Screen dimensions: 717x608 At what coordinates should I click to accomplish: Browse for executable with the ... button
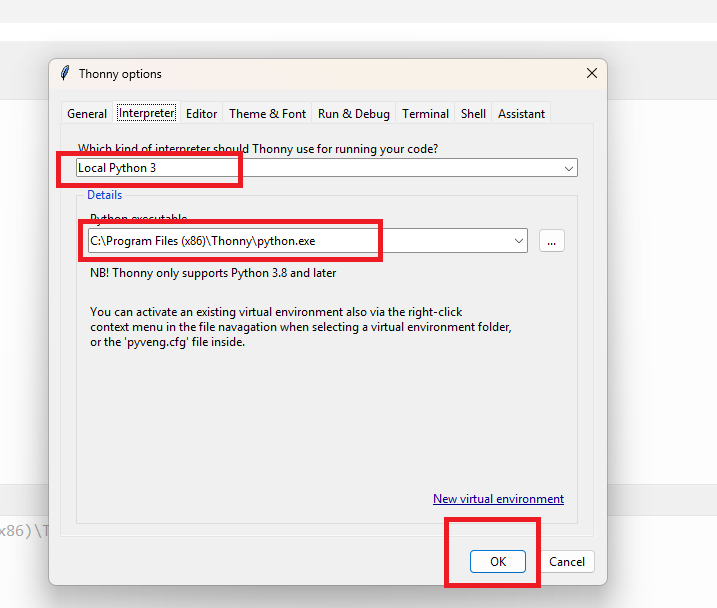click(551, 241)
